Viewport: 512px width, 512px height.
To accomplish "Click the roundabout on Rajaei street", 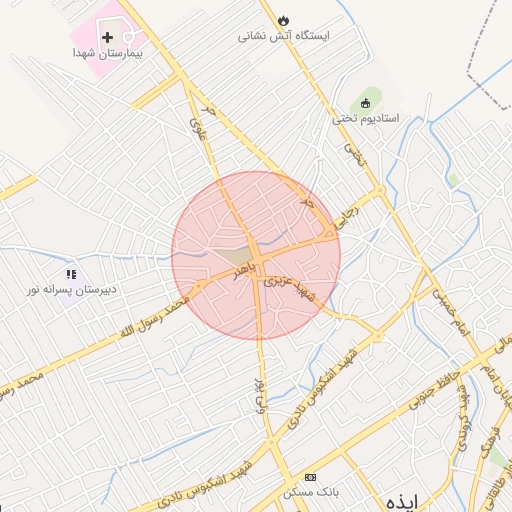I will point(380,190).
